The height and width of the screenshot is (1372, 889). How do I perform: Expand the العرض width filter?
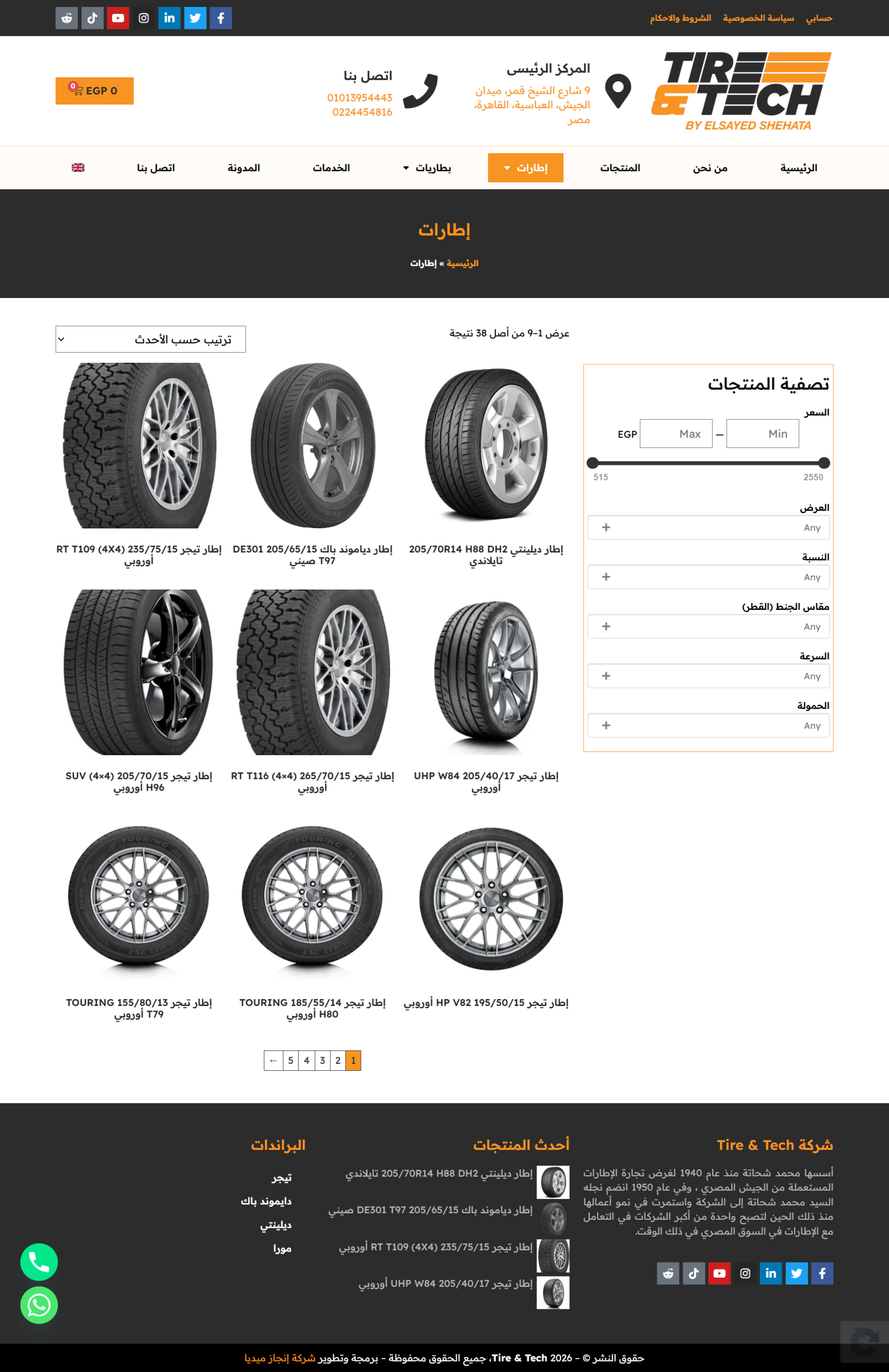pyautogui.click(x=708, y=527)
